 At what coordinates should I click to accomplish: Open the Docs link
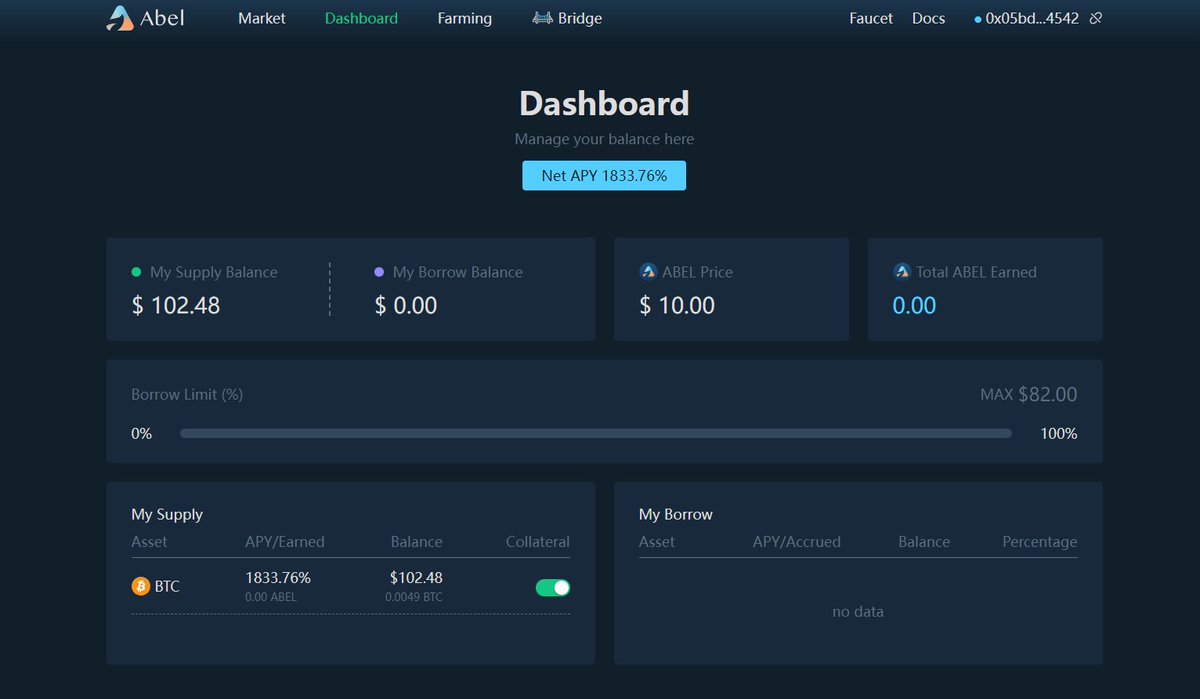click(929, 18)
